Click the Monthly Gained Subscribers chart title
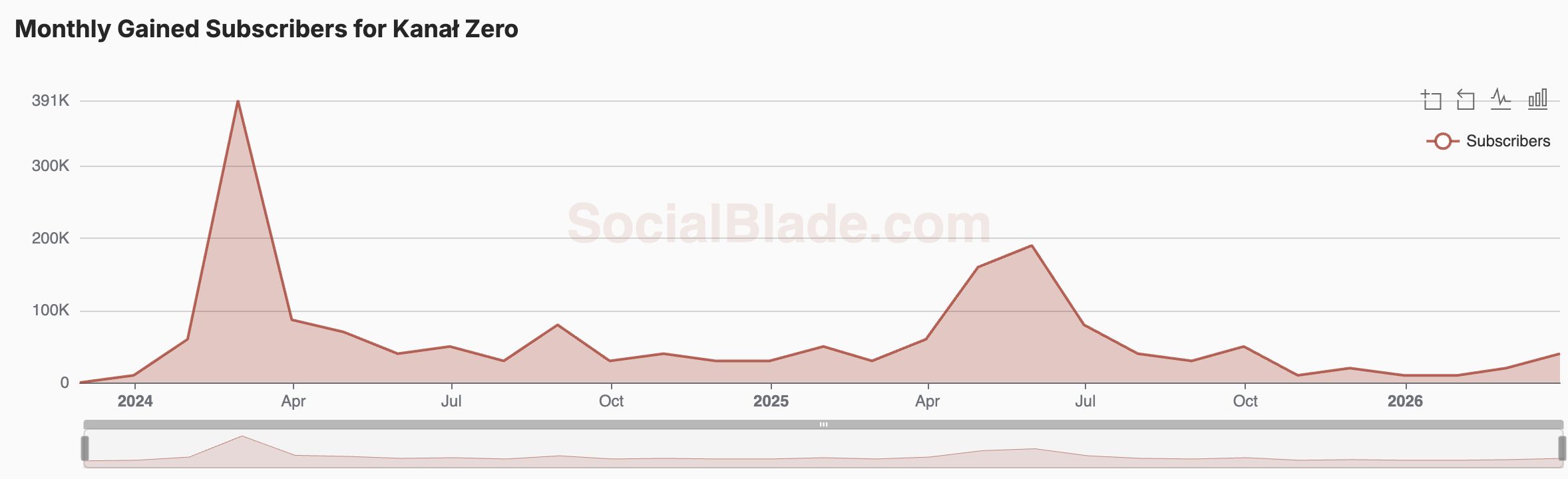 point(266,29)
